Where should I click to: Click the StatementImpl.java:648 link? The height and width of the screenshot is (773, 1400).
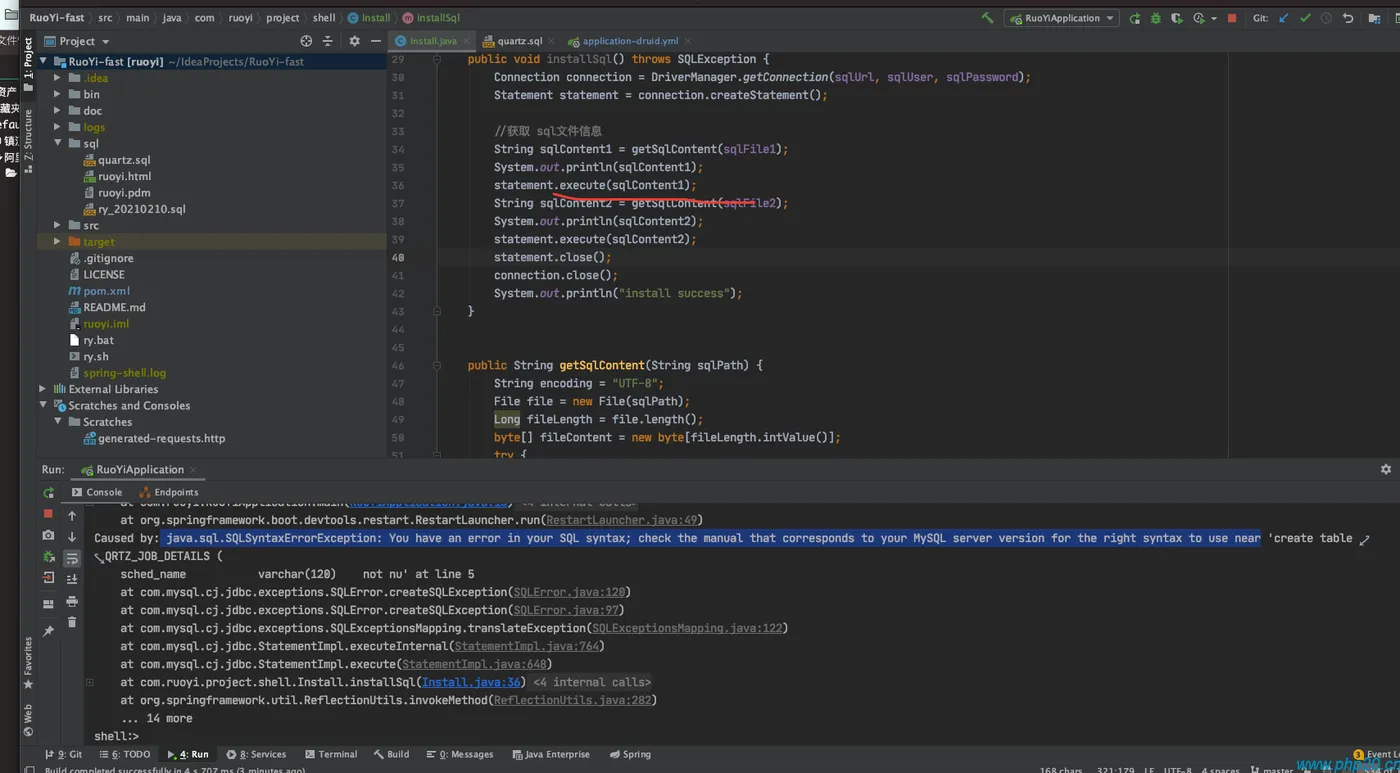pos(474,664)
